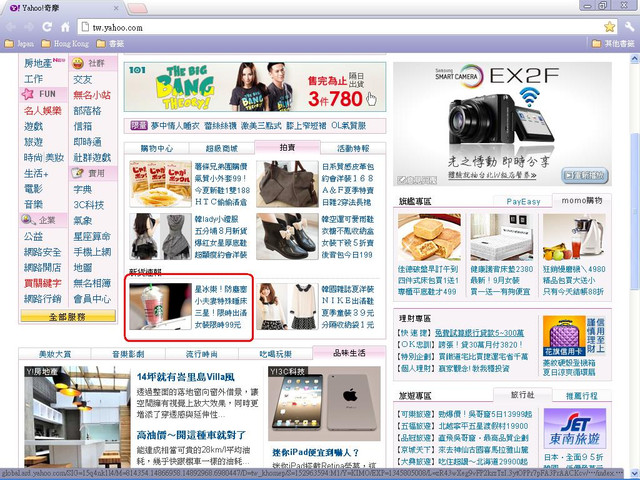
Task: Close the Yahoo!奇摩 tab
Action: click(116, 8)
